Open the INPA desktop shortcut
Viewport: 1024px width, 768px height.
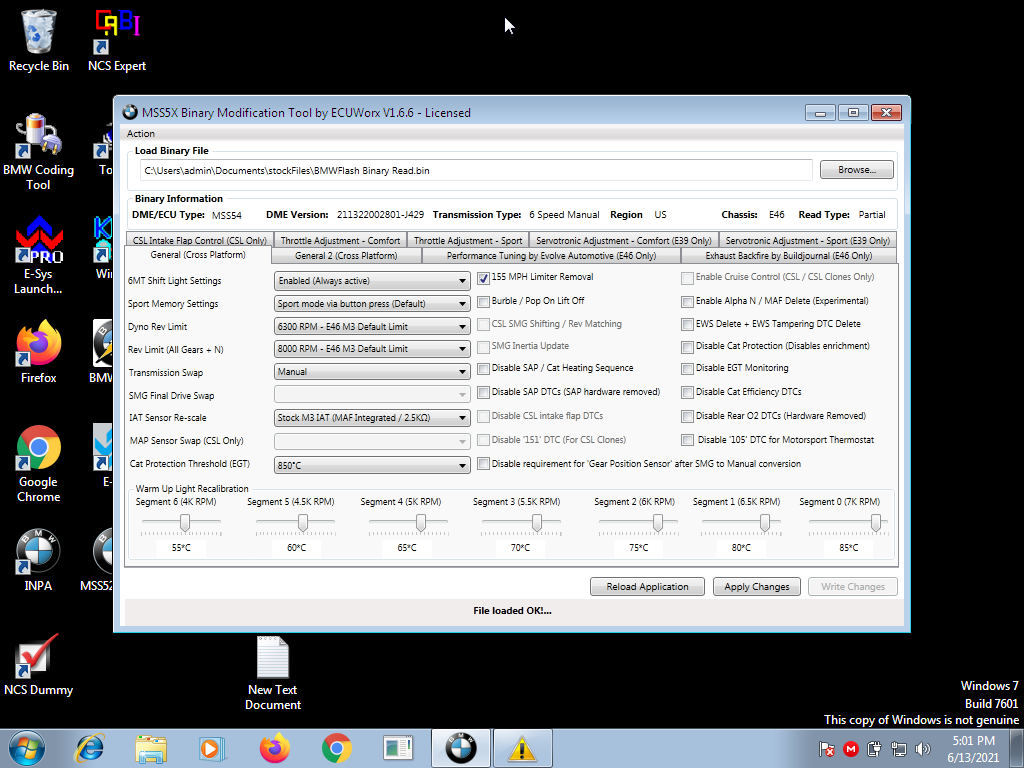(38, 556)
